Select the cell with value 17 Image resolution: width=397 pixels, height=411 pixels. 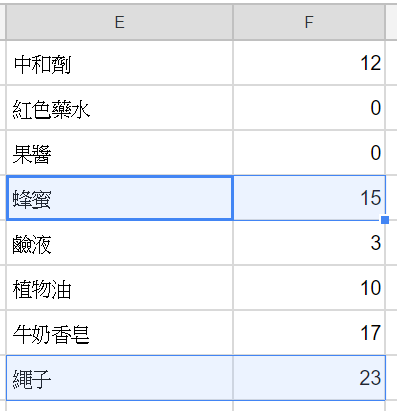309,333
